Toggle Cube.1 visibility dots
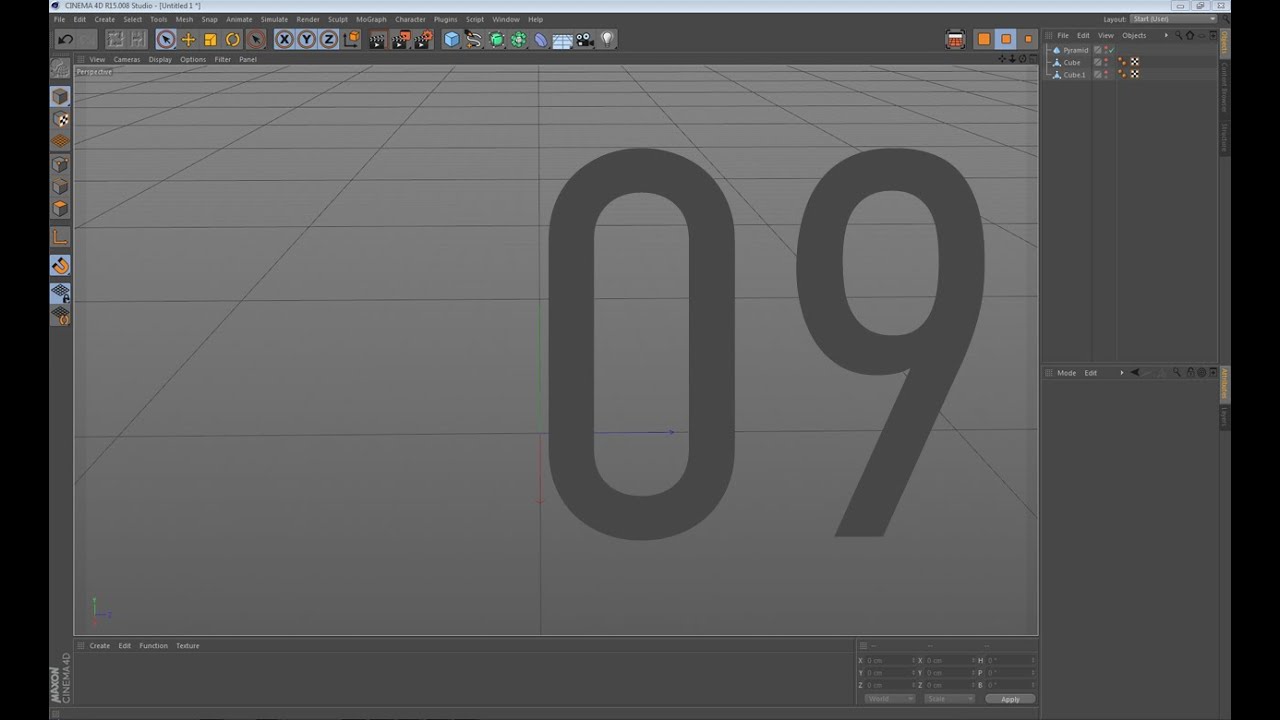 click(x=1105, y=75)
